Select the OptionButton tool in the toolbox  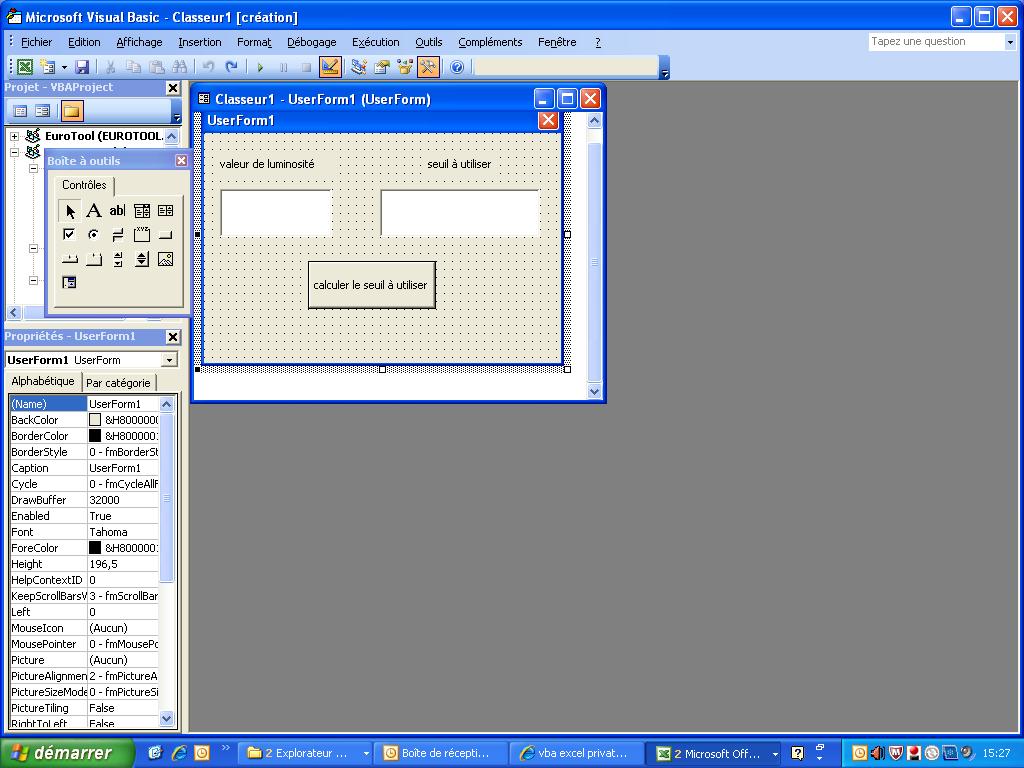tap(94, 234)
